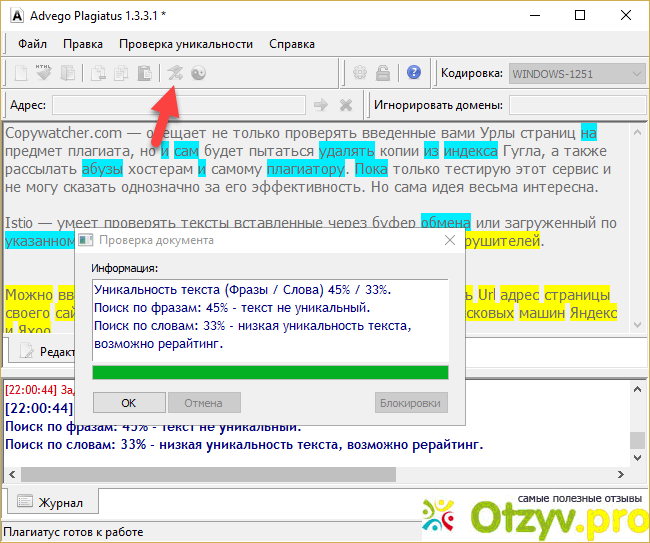The width and height of the screenshot is (650, 543).
Task: Open help via blue question icon
Action: pyautogui.click(x=413, y=73)
